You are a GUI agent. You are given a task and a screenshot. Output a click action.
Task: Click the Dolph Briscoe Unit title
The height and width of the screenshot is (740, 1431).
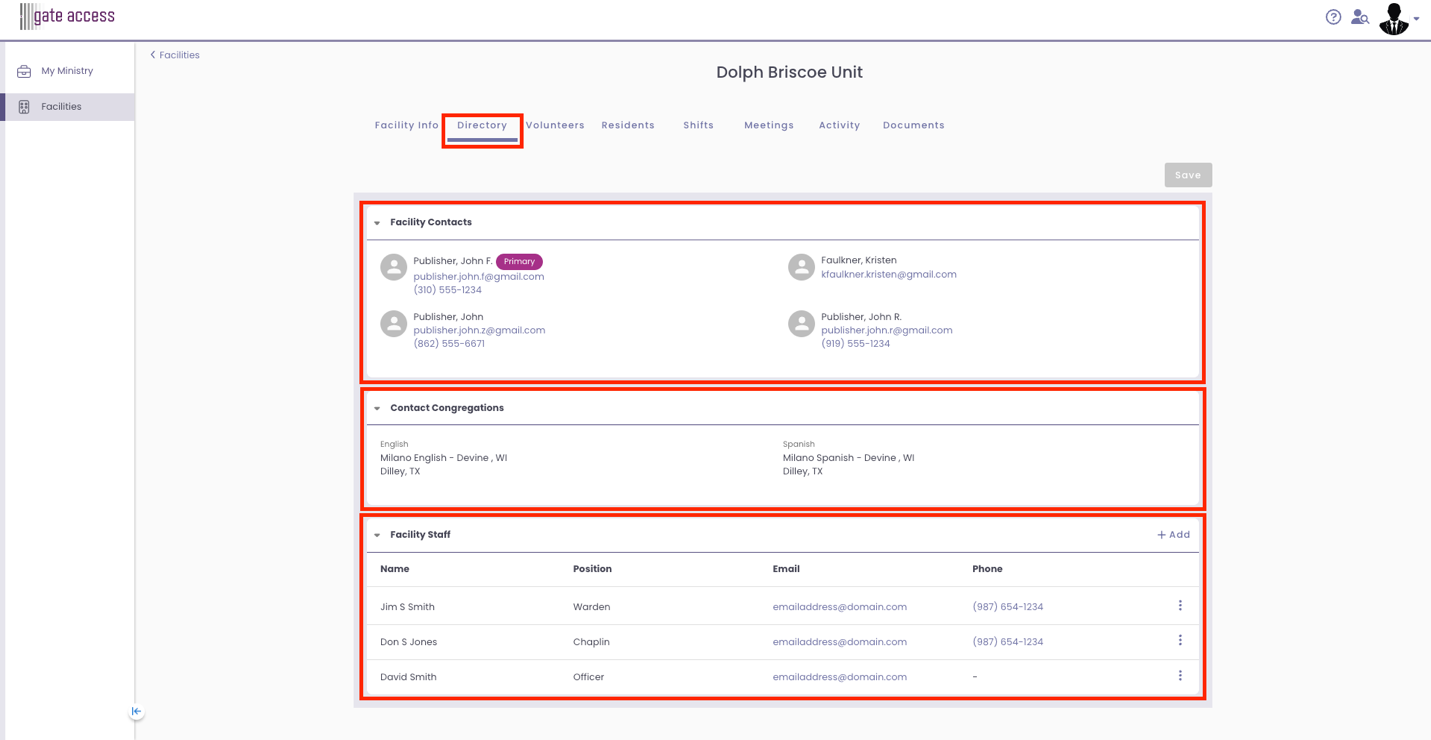[x=789, y=72]
